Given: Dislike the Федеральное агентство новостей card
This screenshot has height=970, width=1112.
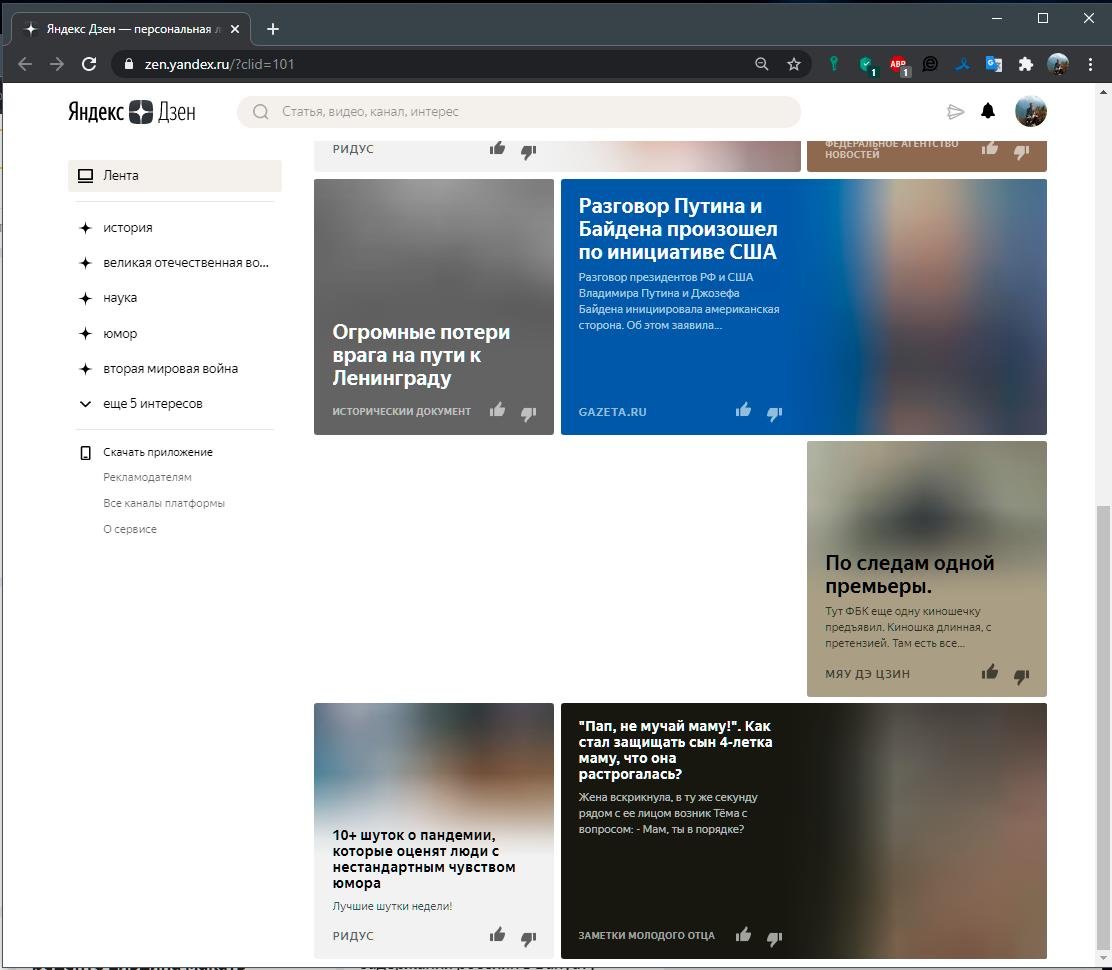Looking at the screenshot, I should pyautogui.click(x=1021, y=152).
